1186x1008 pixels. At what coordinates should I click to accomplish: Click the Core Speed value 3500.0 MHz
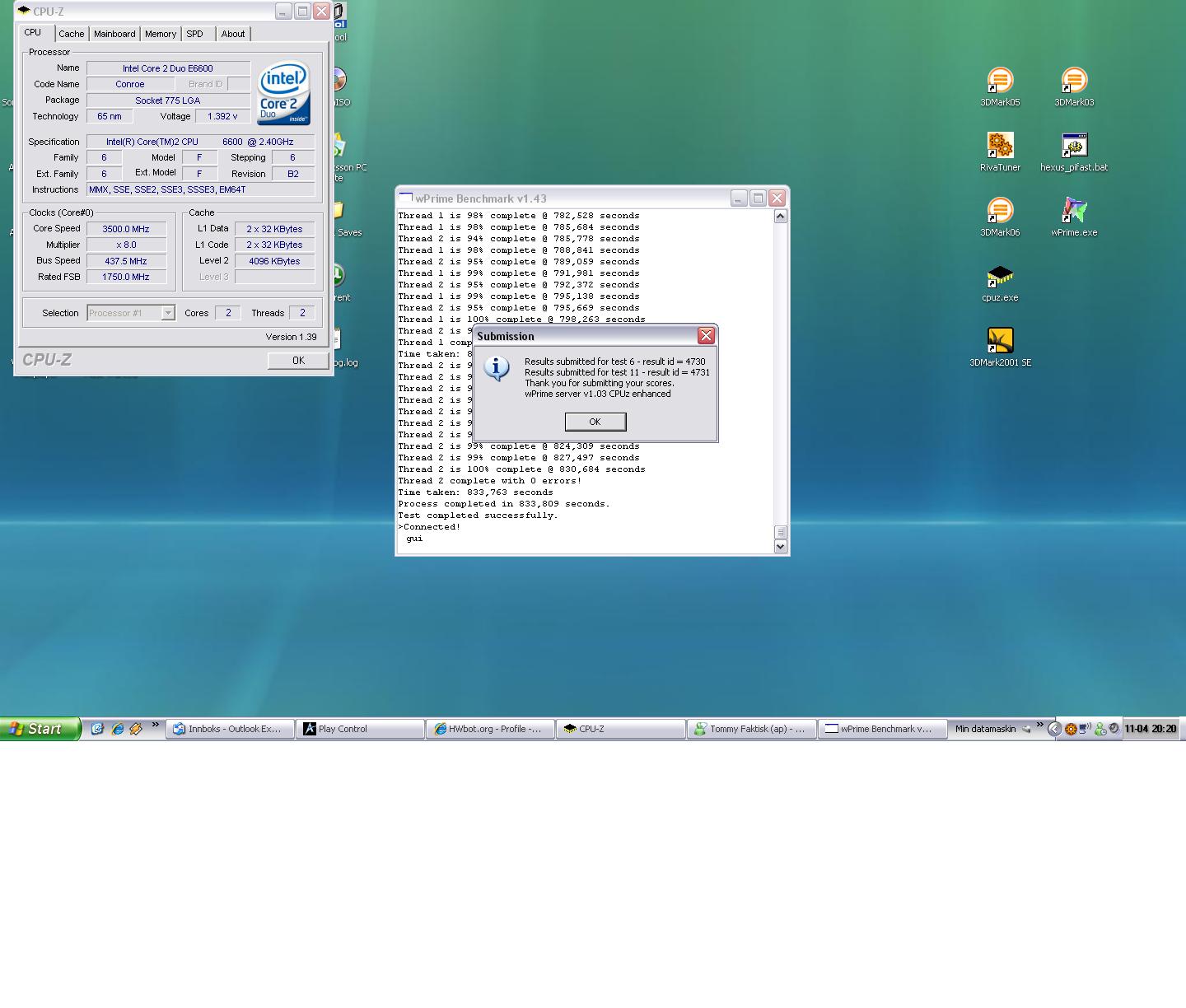[126, 229]
